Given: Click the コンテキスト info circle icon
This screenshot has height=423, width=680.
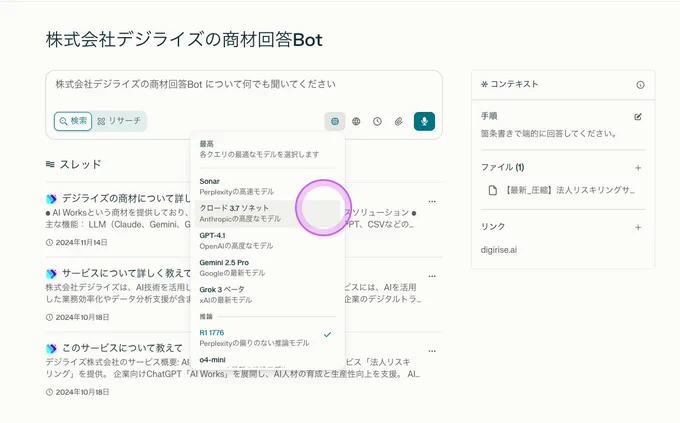Looking at the screenshot, I should [640, 85].
